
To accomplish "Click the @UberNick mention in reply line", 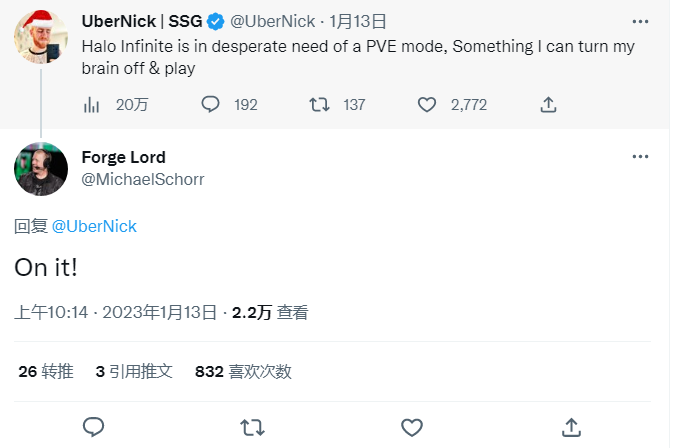I will (94, 226).
